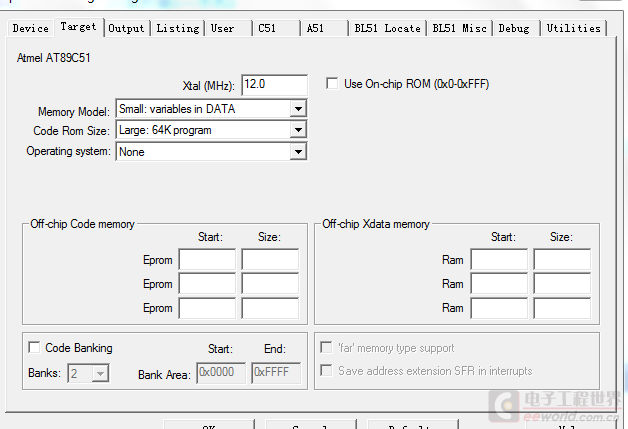The height and width of the screenshot is (429, 628).
Task: Click first Ram Start field
Action: (x=499, y=260)
